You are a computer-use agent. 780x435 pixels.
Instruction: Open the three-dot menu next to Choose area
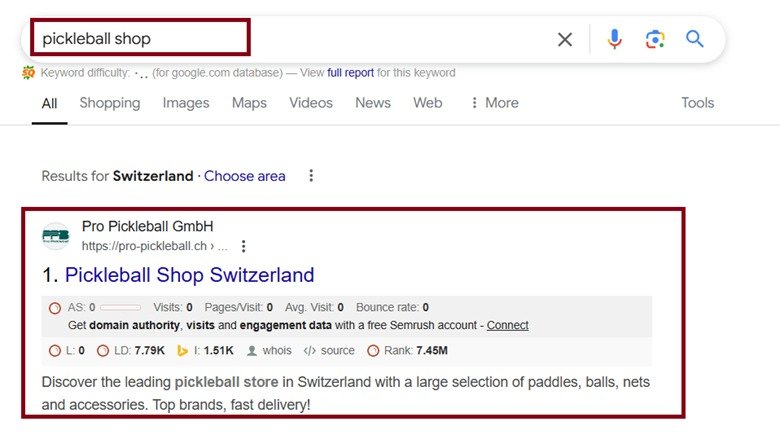pyautogui.click(x=311, y=176)
